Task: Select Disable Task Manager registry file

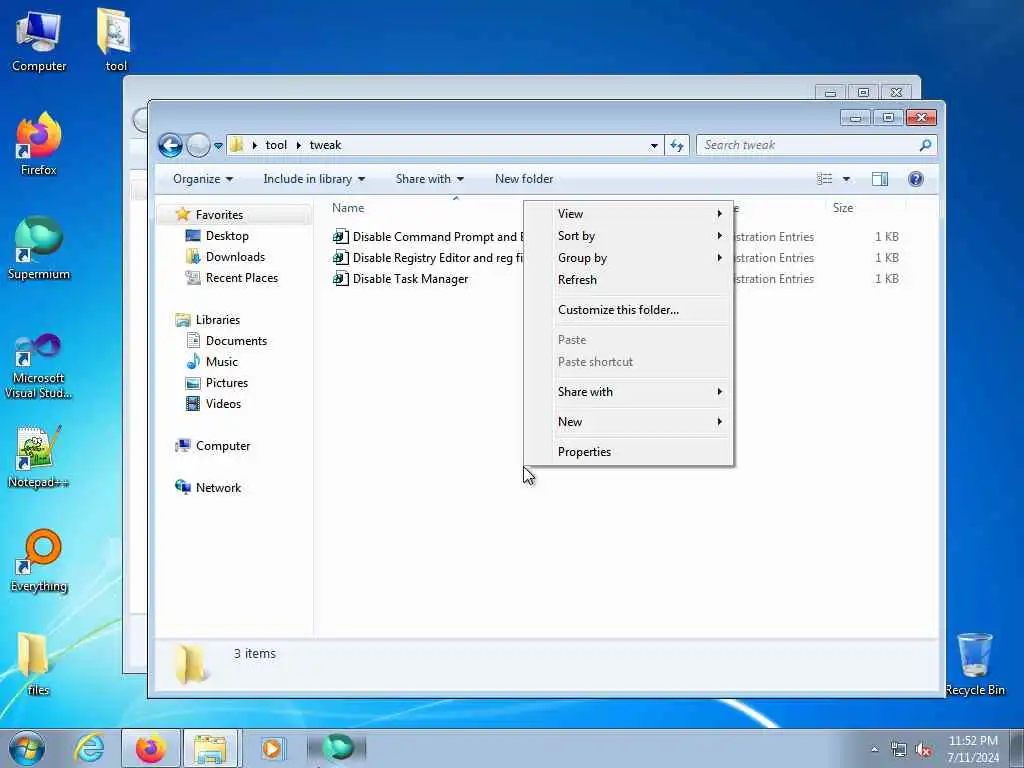Action: (400, 279)
